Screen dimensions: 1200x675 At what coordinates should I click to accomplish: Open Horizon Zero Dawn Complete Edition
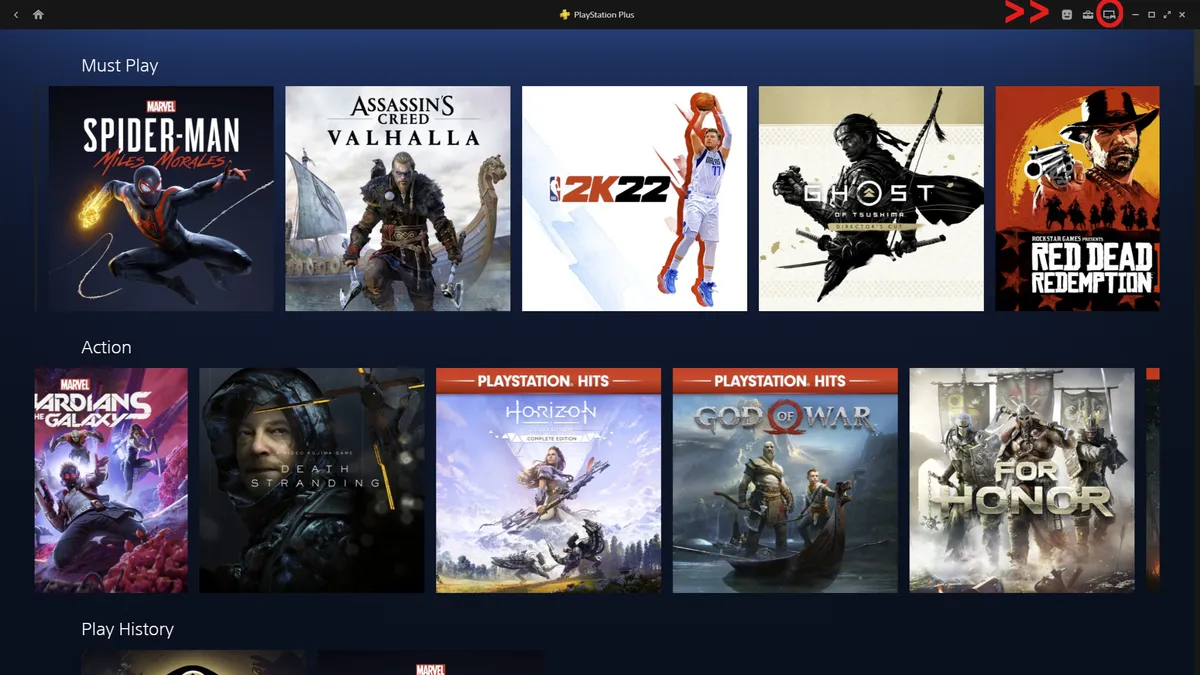click(x=548, y=480)
